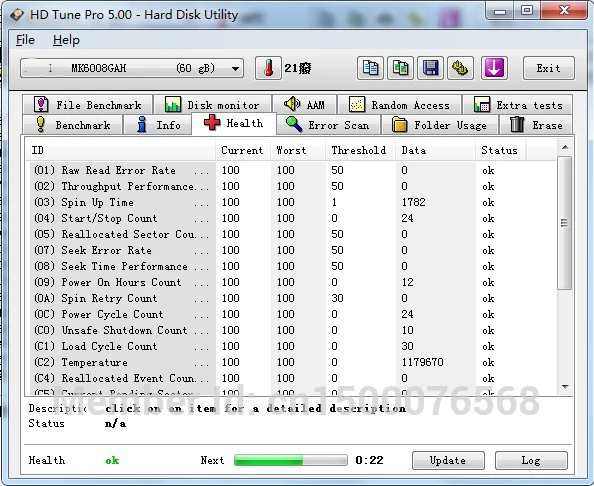This screenshot has height=486, width=594.
Task: Select the Reallocated Event Count row
Action: tap(292, 378)
